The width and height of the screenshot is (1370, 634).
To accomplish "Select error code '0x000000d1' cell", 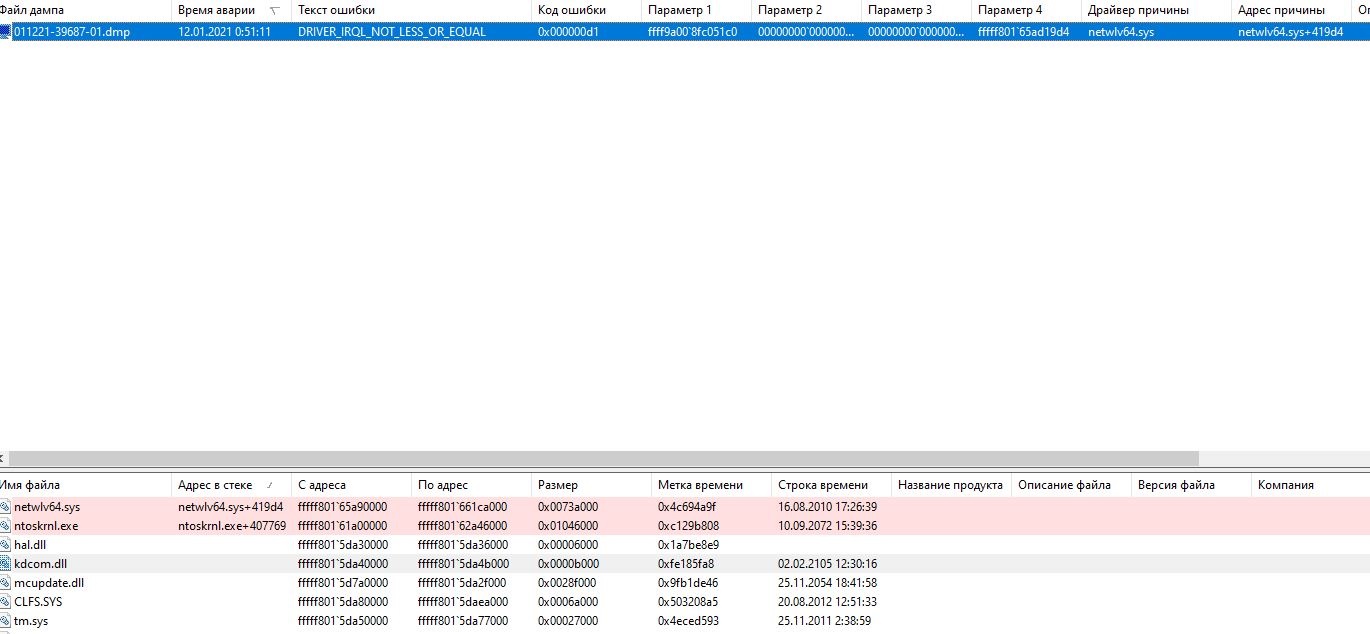I will click(x=568, y=32).
